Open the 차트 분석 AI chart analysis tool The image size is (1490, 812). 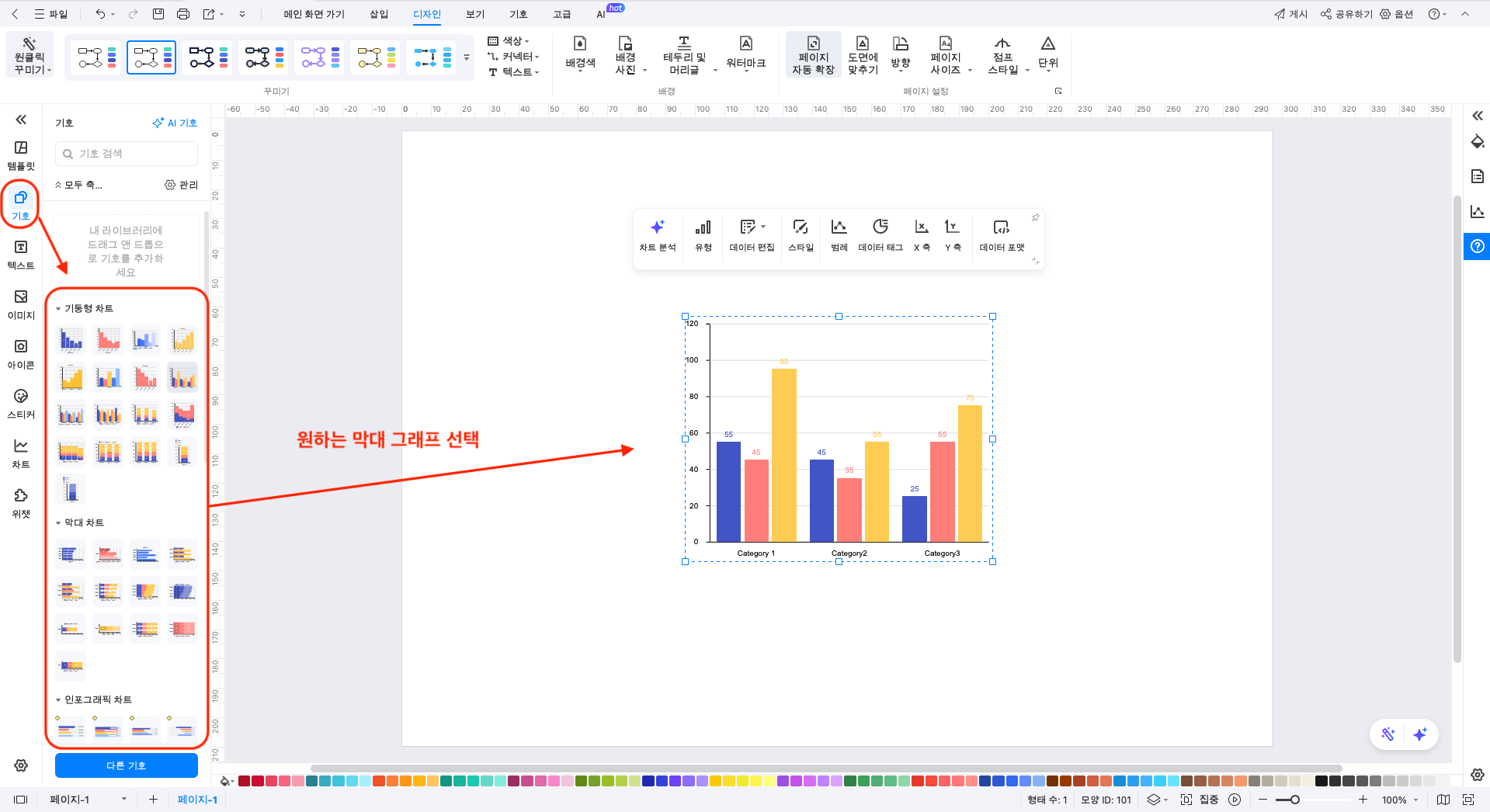click(x=657, y=235)
